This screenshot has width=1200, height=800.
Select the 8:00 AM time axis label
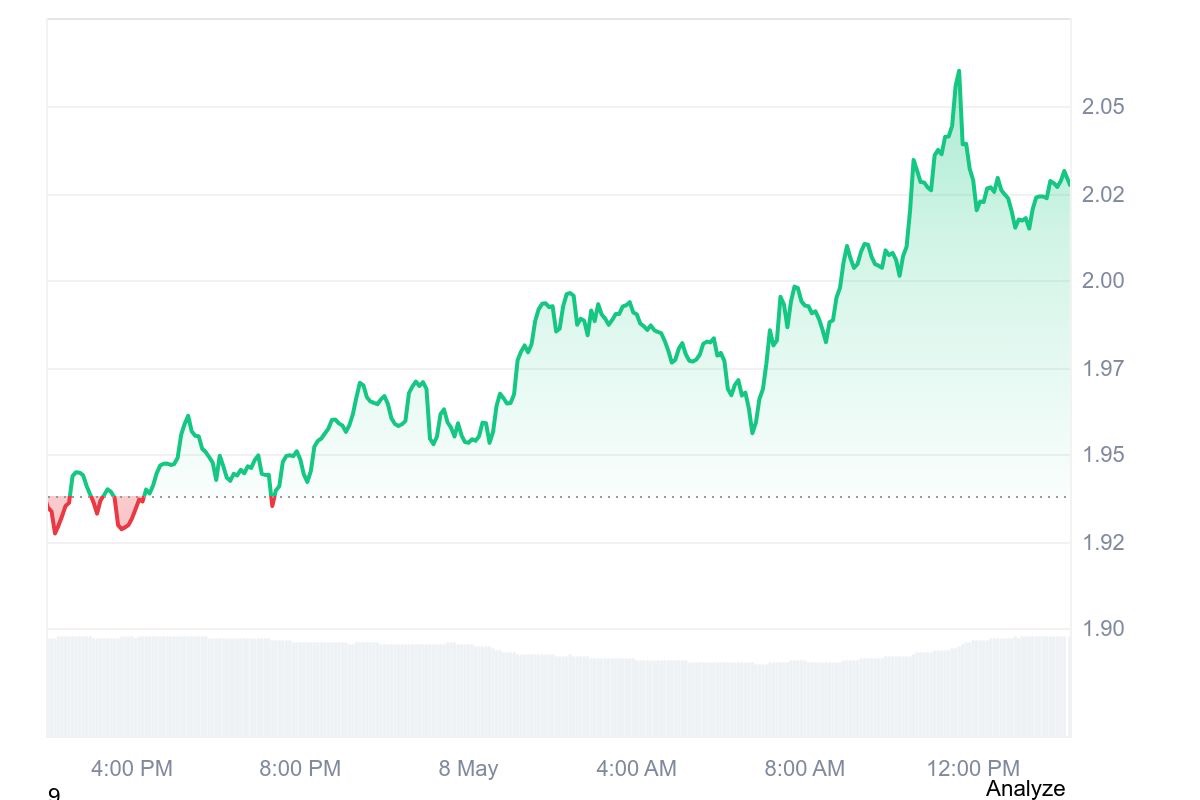coord(804,769)
